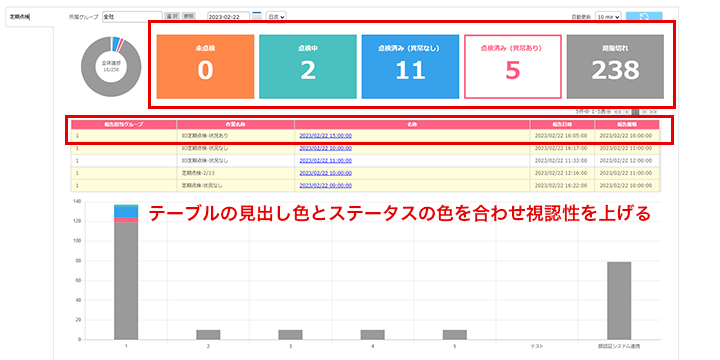Image resolution: width=720 pixels, height=360 pixels.
Task: Click report time 2023/02/22 11:33:00
Action: [x=561, y=161]
